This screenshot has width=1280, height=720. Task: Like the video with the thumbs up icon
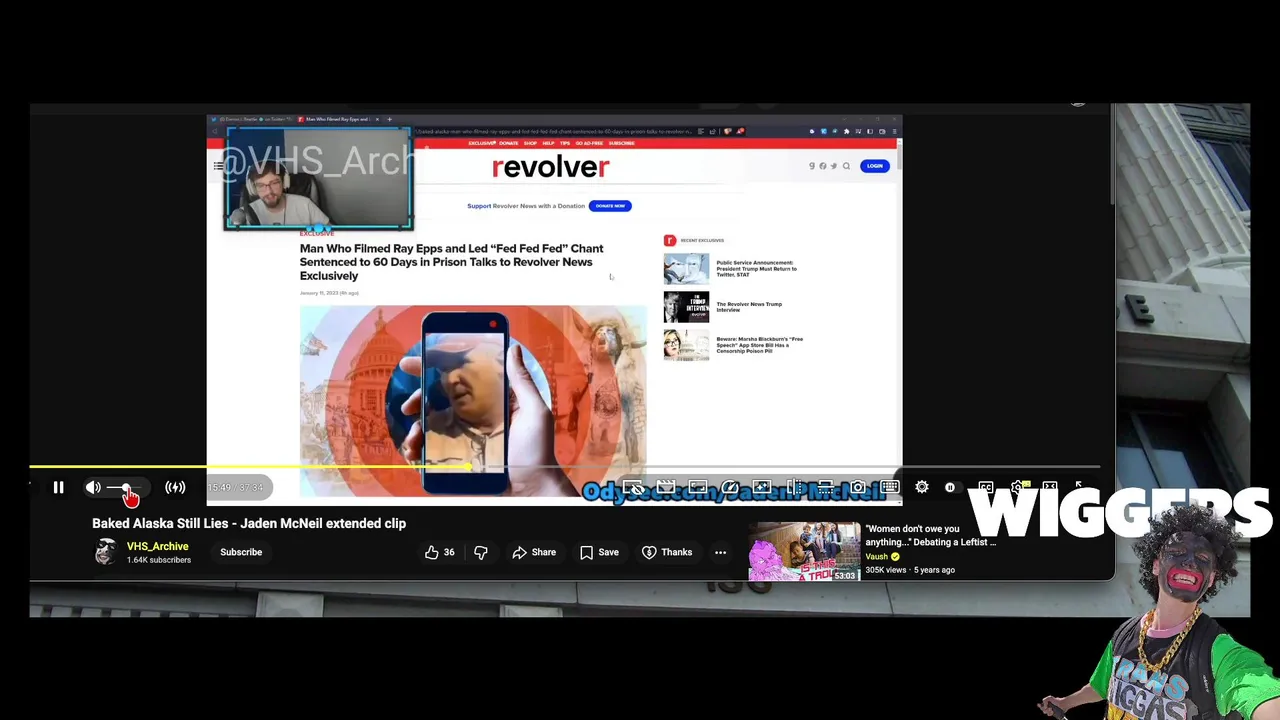pos(438,552)
